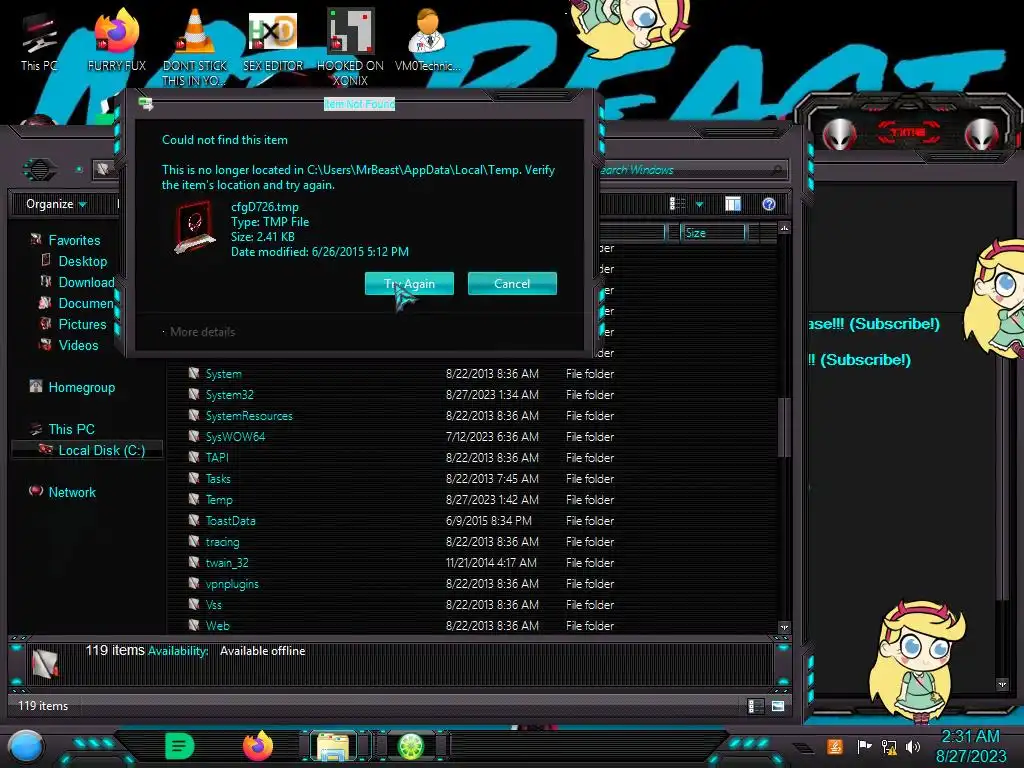
Task: Click the scroll-down arrow in the right window
Action: coord(1002,684)
